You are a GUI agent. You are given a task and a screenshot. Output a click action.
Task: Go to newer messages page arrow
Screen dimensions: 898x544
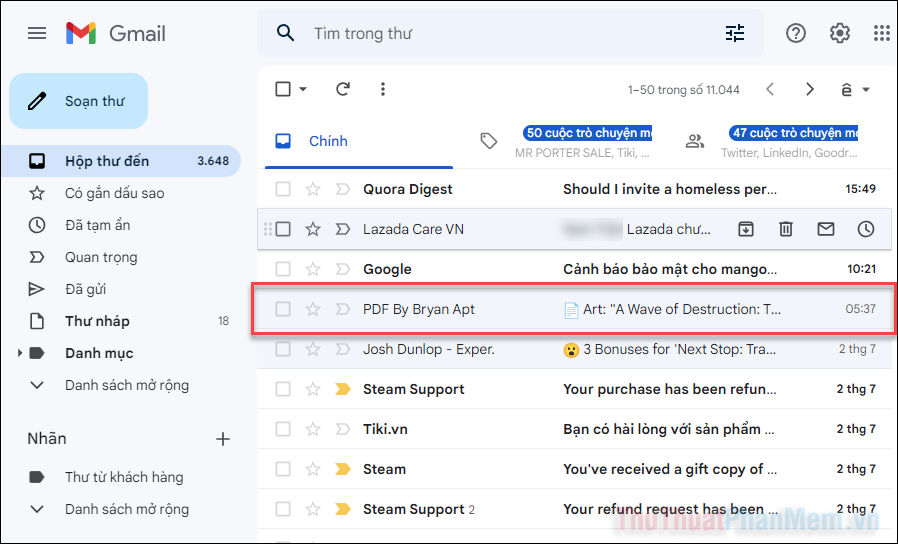[770, 89]
